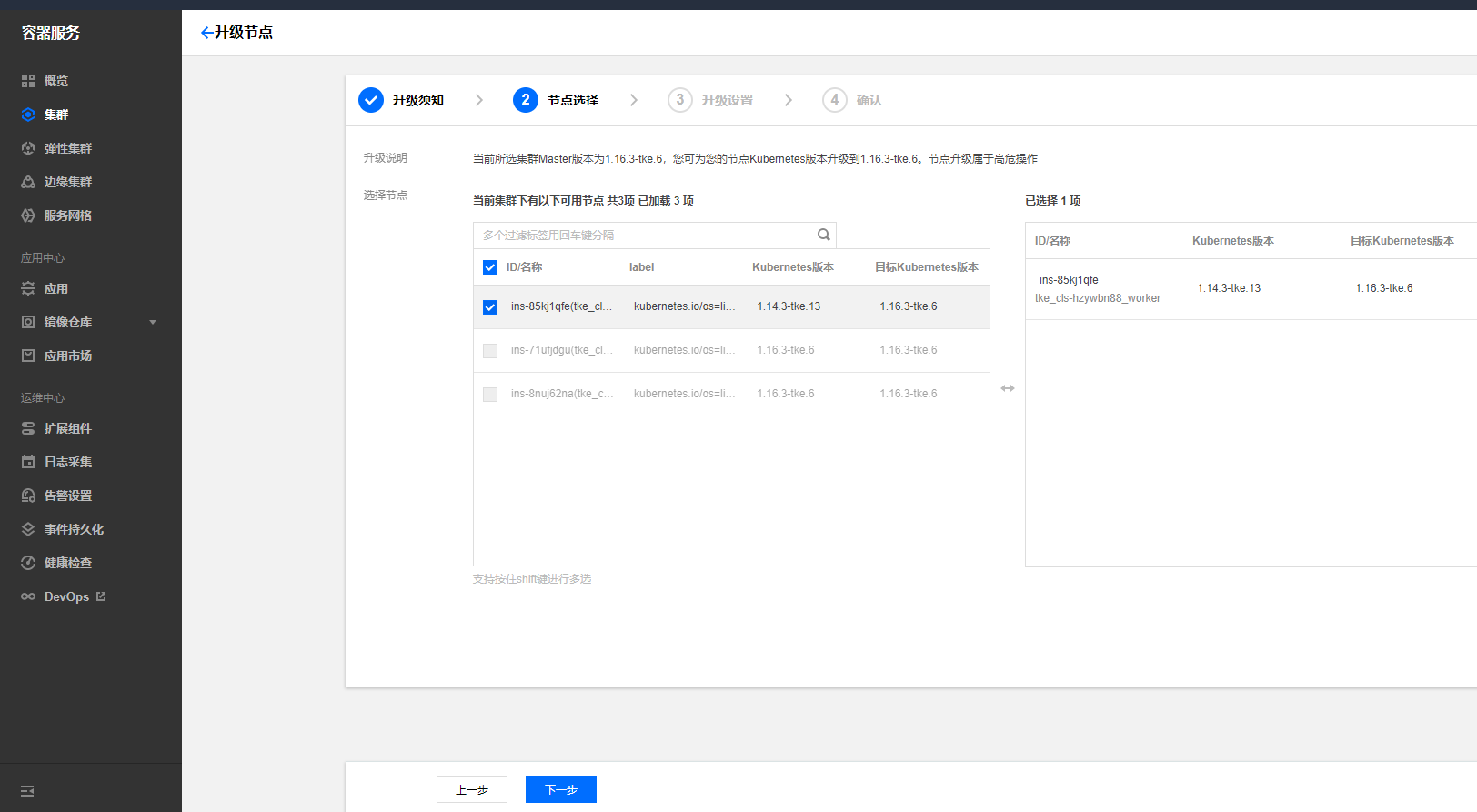
Task: Click chevron after 节点选择 step
Action: coord(634,100)
